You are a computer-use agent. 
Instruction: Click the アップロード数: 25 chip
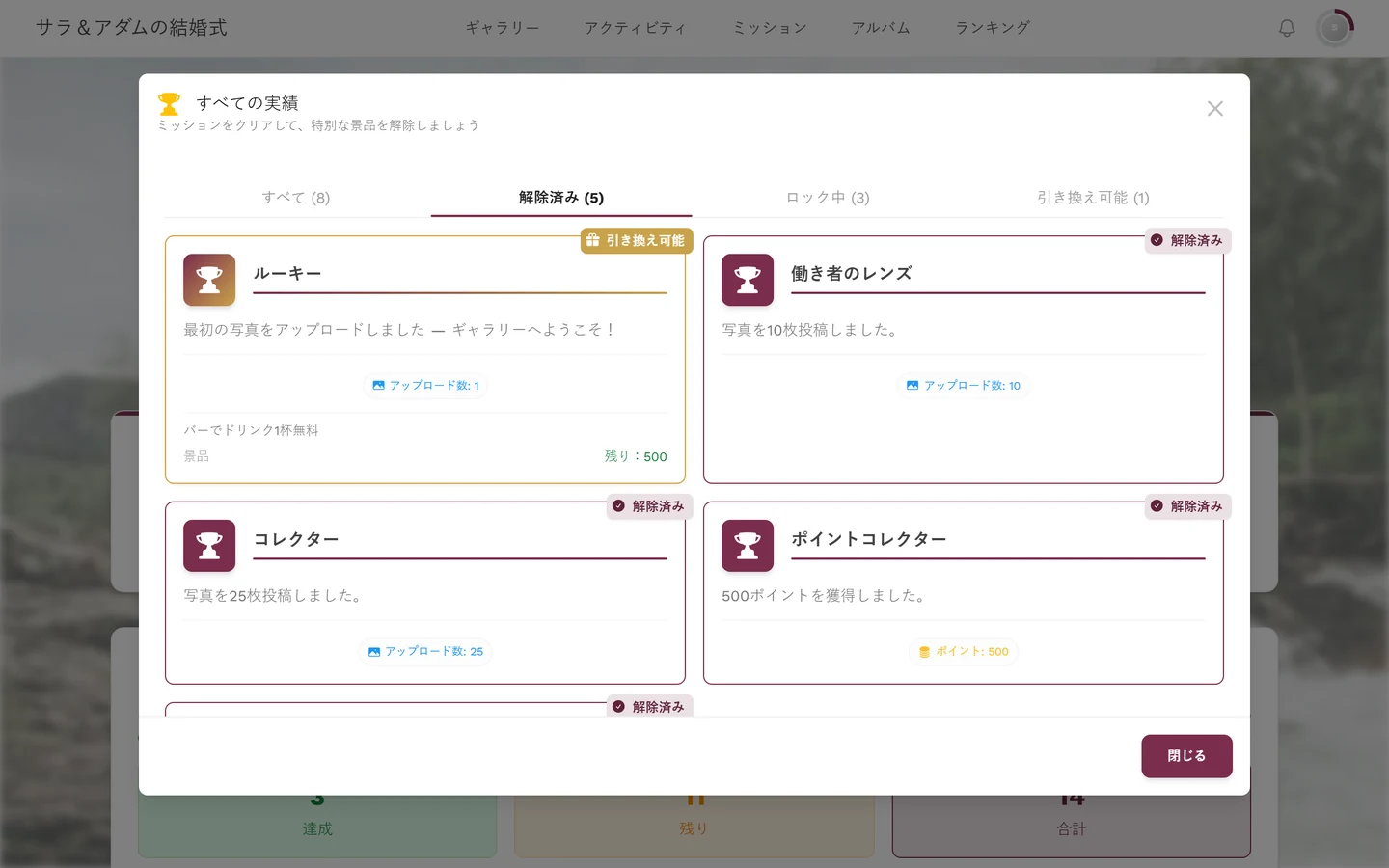click(425, 652)
